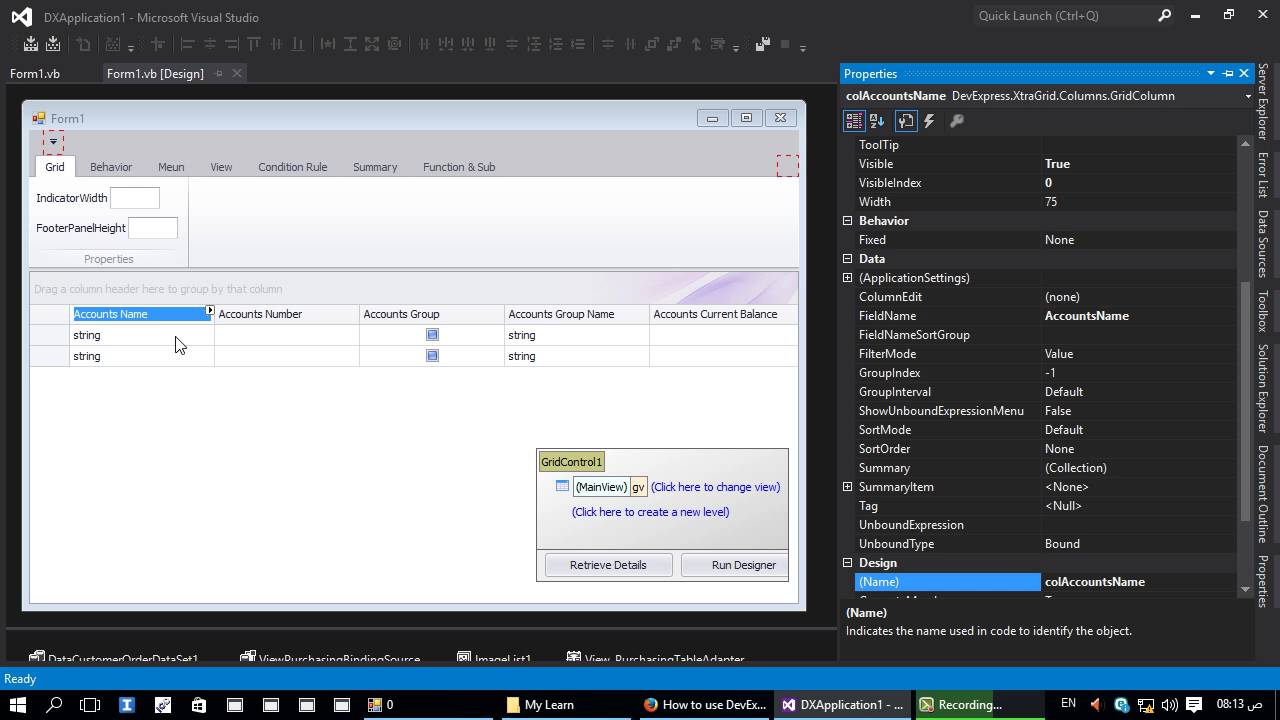Click Bring to Front toolbar icon
The width and height of the screenshot is (1280, 720).
[651, 44]
